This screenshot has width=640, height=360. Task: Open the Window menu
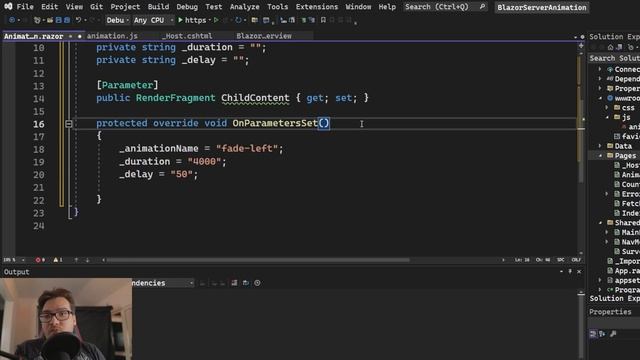[x=358, y=7]
